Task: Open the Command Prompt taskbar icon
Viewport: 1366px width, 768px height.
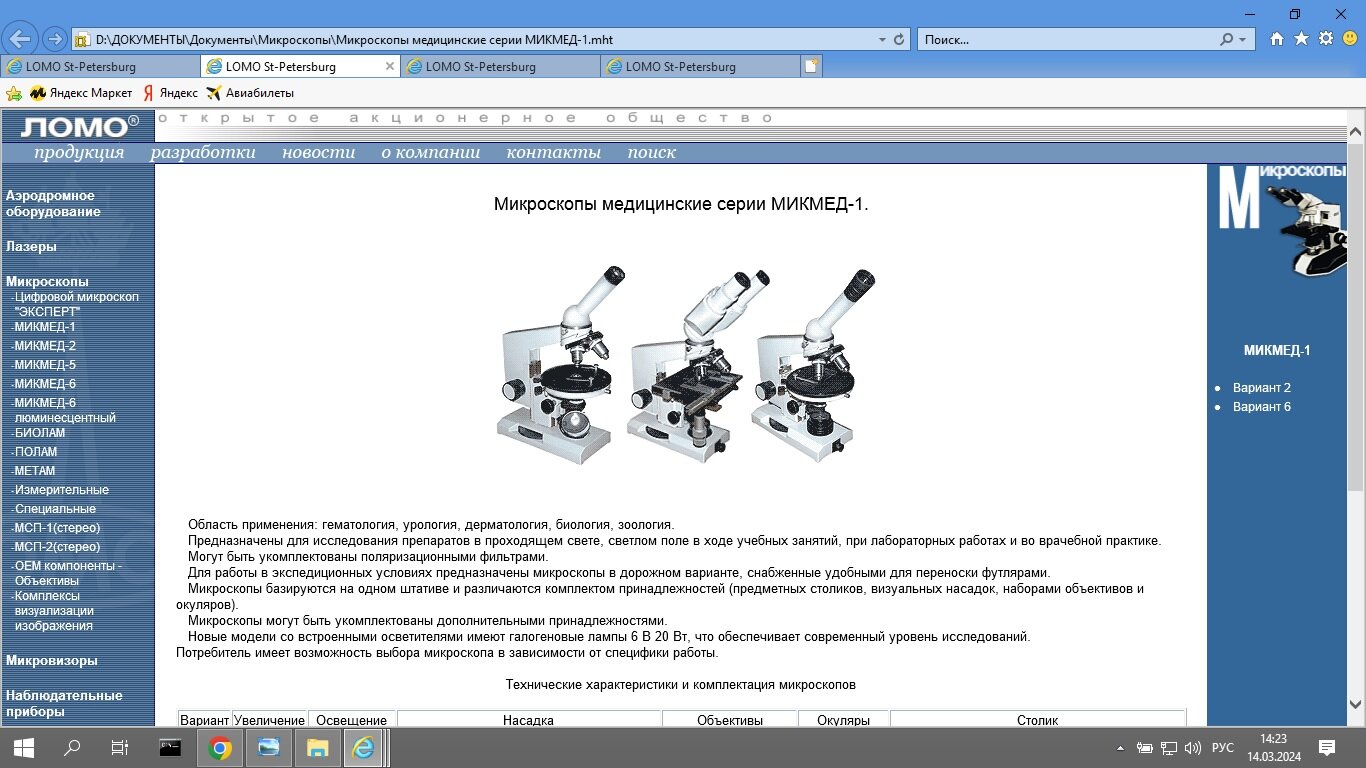Action: pyautogui.click(x=171, y=747)
